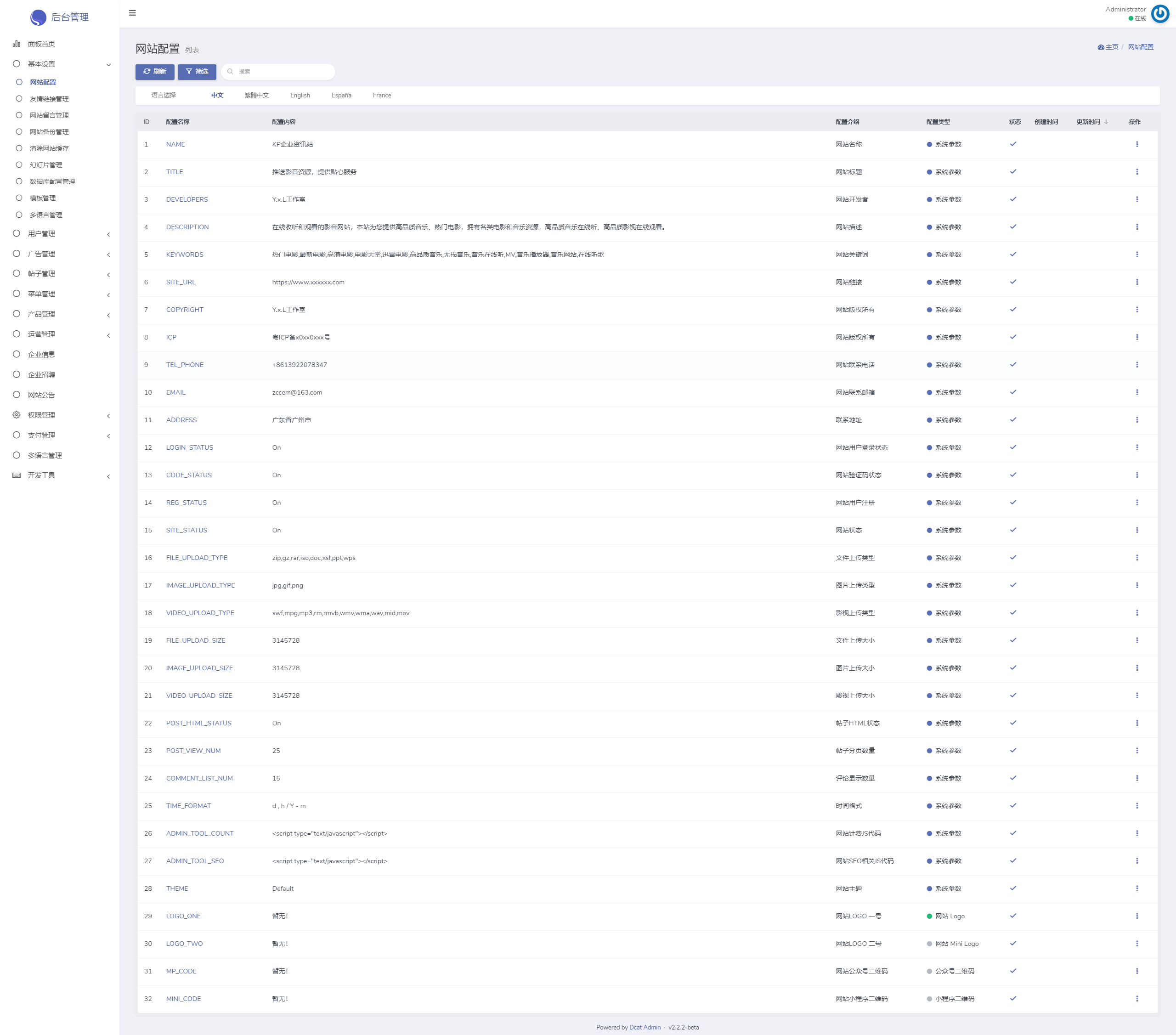Screen dimensions: 1176x1035
Task: Open 模板管理 in sidebar
Action: coord(43,198)
